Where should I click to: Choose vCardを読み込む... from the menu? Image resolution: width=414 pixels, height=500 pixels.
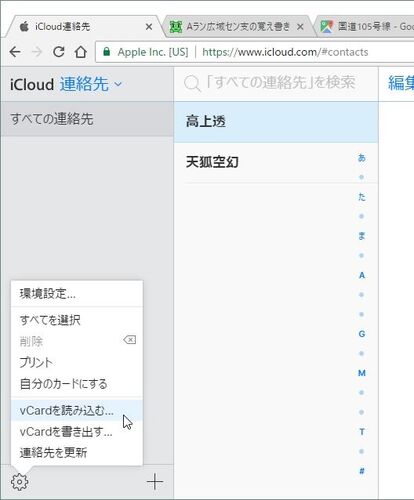(x=77, y=410)
